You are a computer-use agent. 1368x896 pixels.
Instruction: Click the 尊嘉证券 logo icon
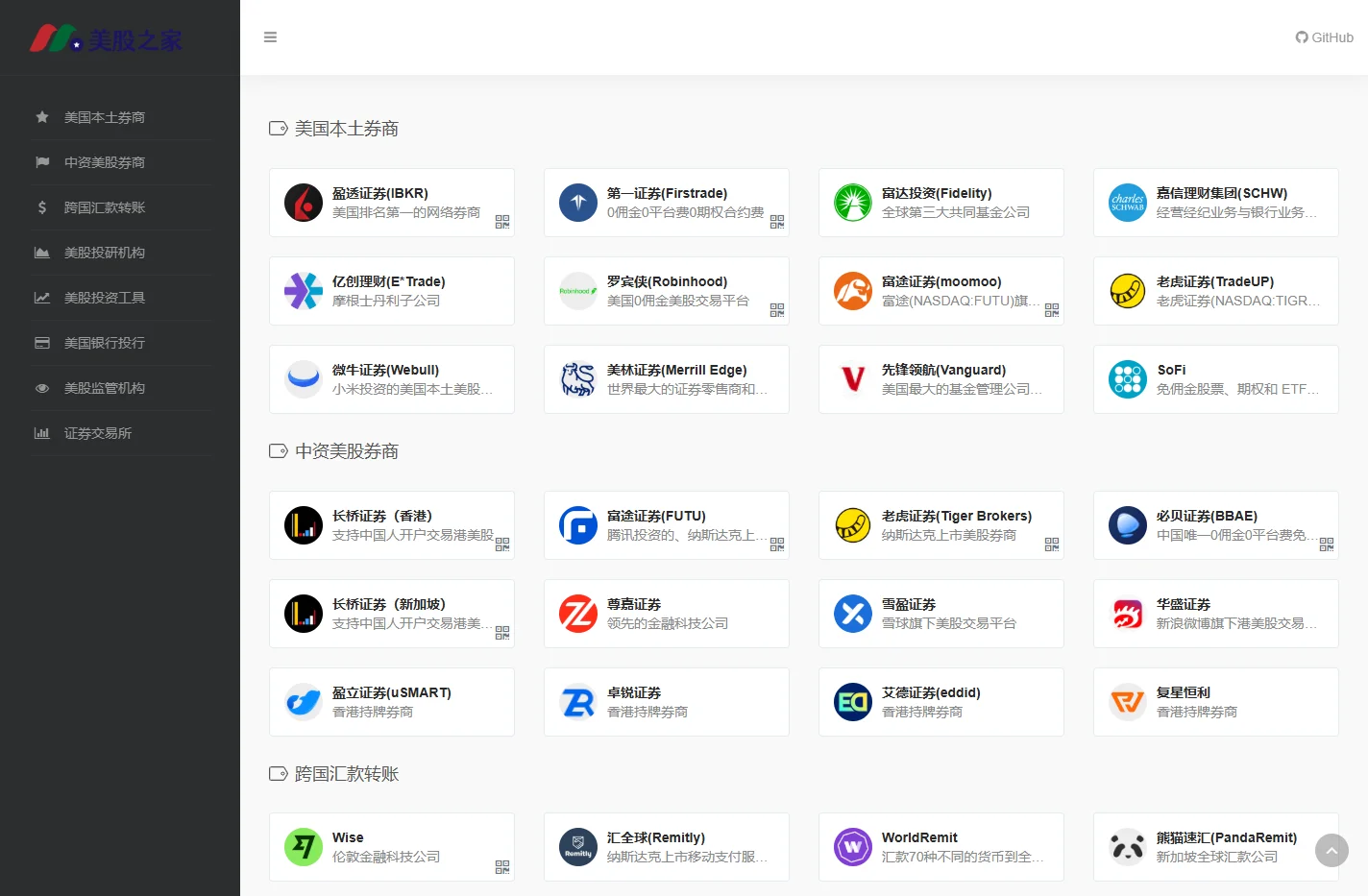pyautogui.click(x=578, y=614)
